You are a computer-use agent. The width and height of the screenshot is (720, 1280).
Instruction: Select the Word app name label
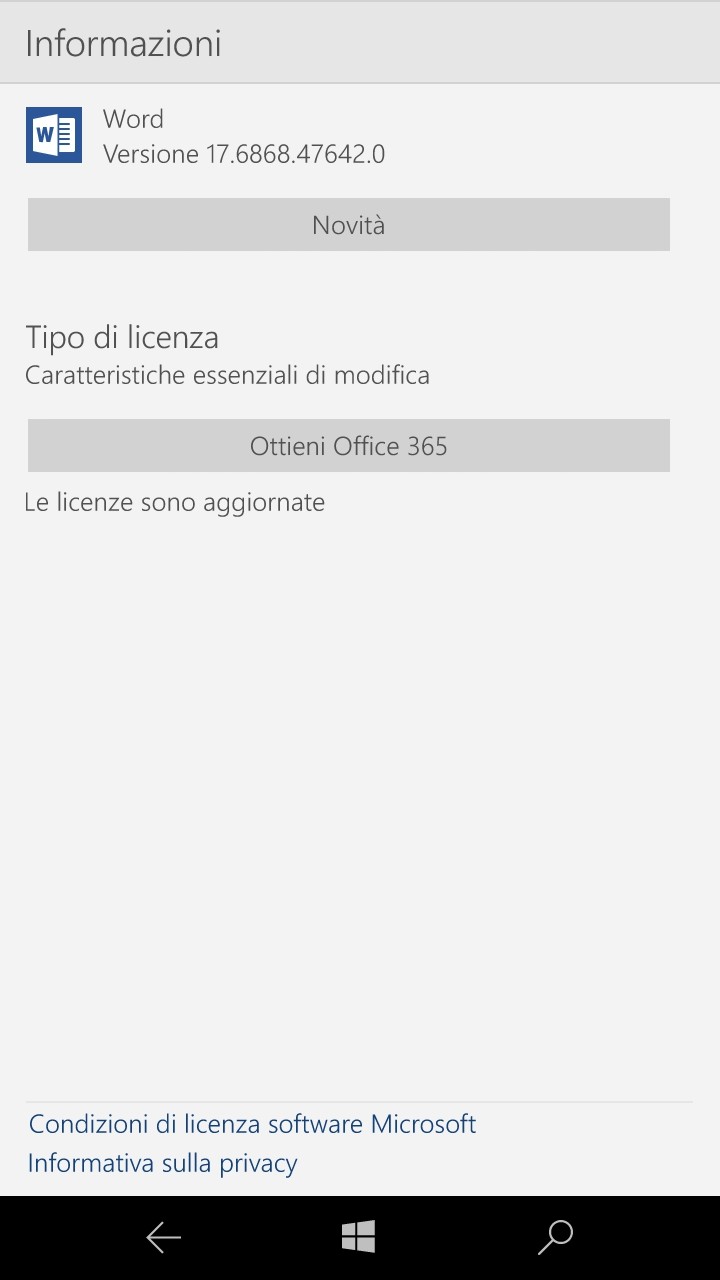pyautogui.click(x=133, y=119)
